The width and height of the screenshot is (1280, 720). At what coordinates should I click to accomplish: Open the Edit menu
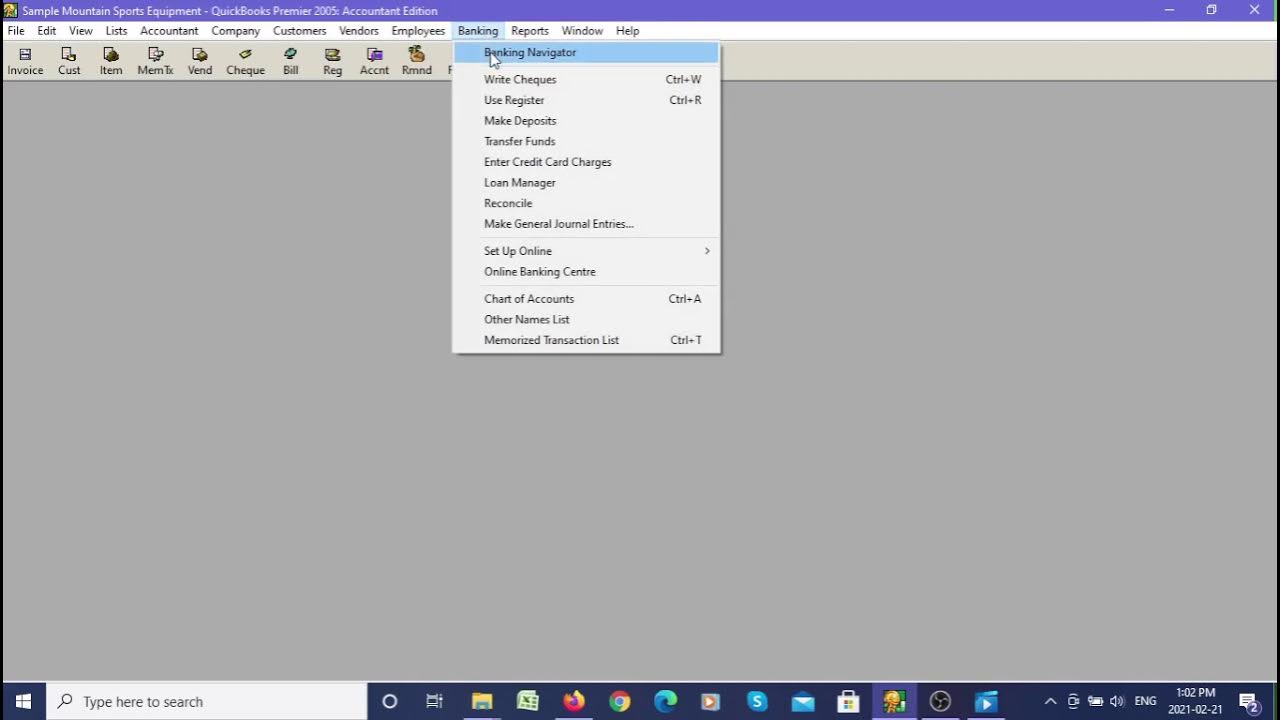pos(47,31)
